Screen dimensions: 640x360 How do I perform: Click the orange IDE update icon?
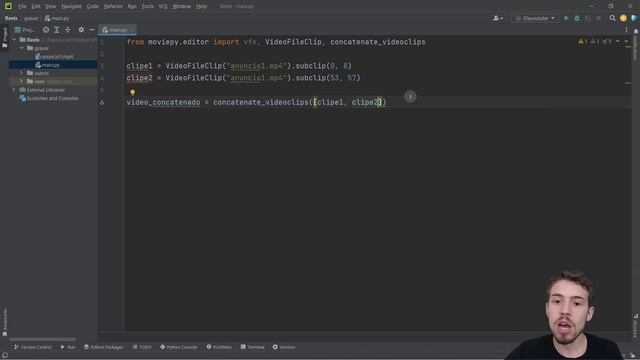click(623, 18)
